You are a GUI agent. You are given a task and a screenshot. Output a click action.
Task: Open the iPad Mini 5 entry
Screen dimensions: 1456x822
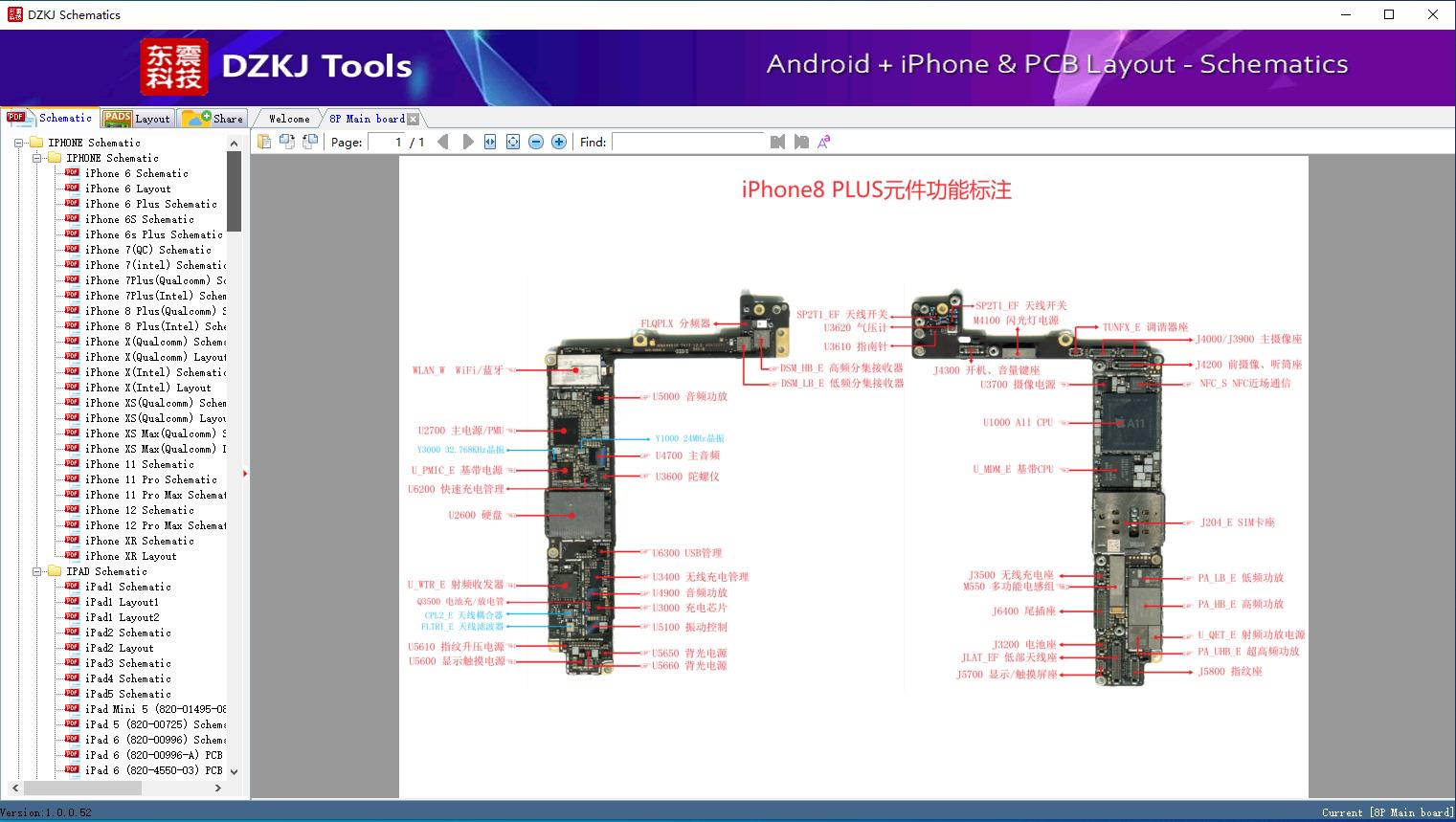click(155, 709)
